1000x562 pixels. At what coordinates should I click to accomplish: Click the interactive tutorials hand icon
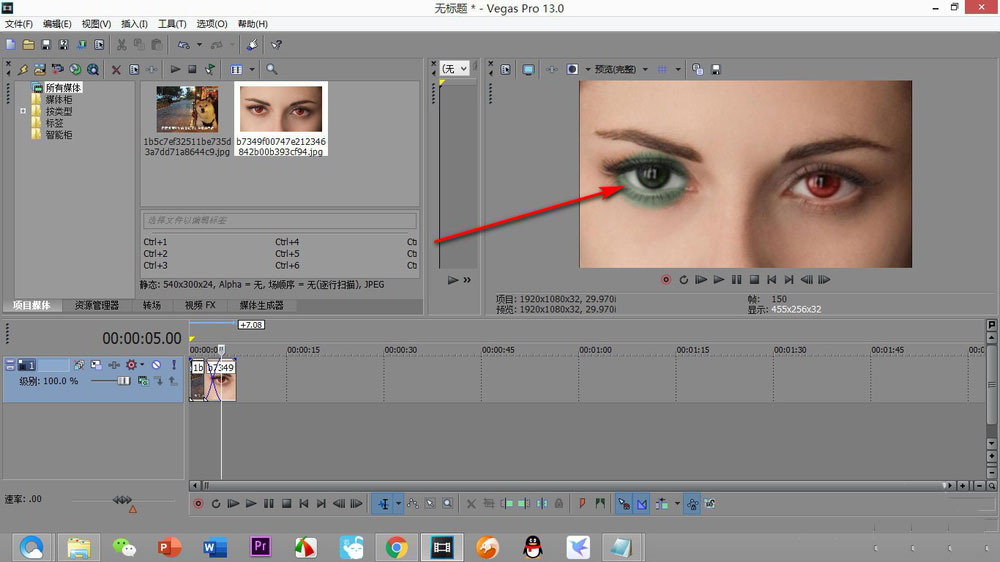[253, 45]
